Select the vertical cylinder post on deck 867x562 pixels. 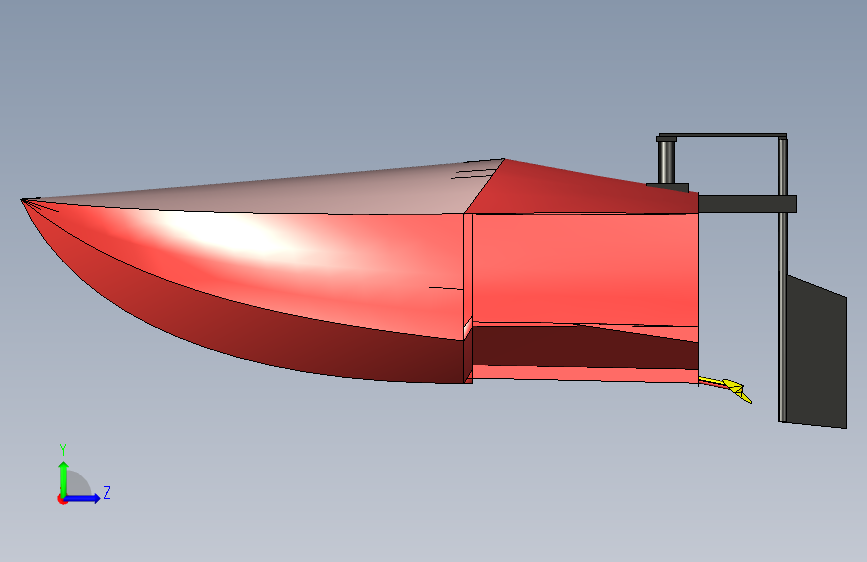point(666,161)
